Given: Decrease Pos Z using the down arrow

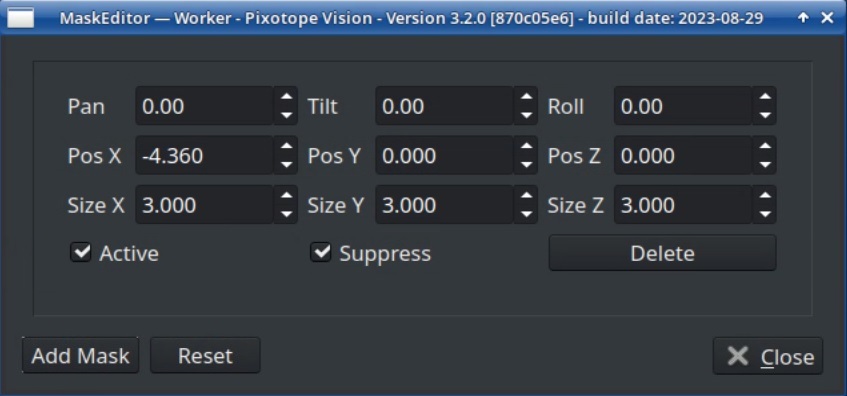Looking at the screenshot, I should (765, 165).
